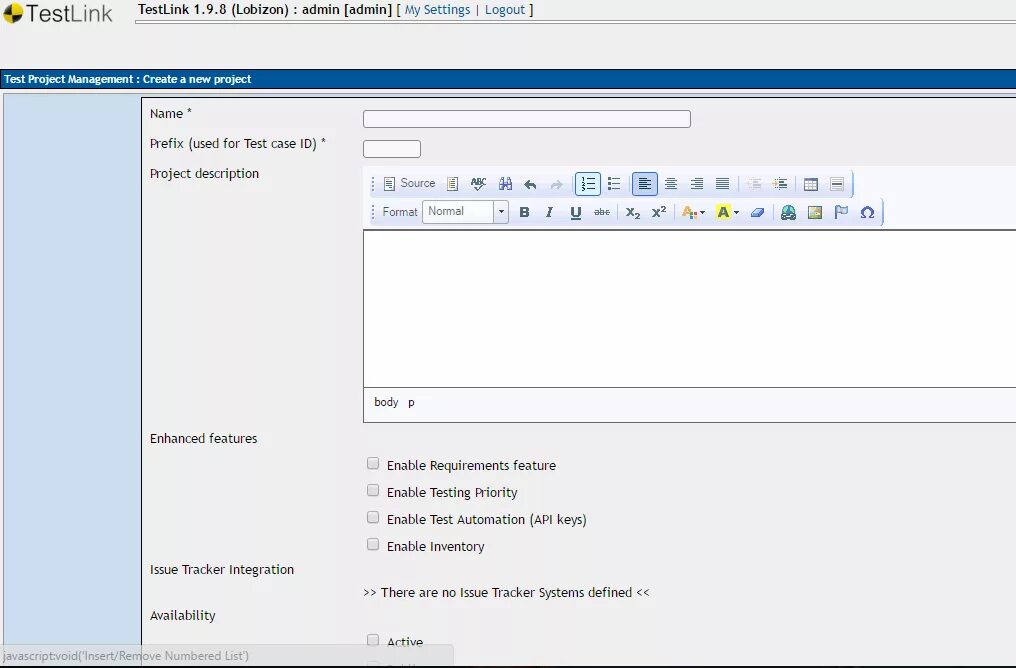Click the TestLink logo
Screen dimensions: 1016x668
[x=58, y=13]
